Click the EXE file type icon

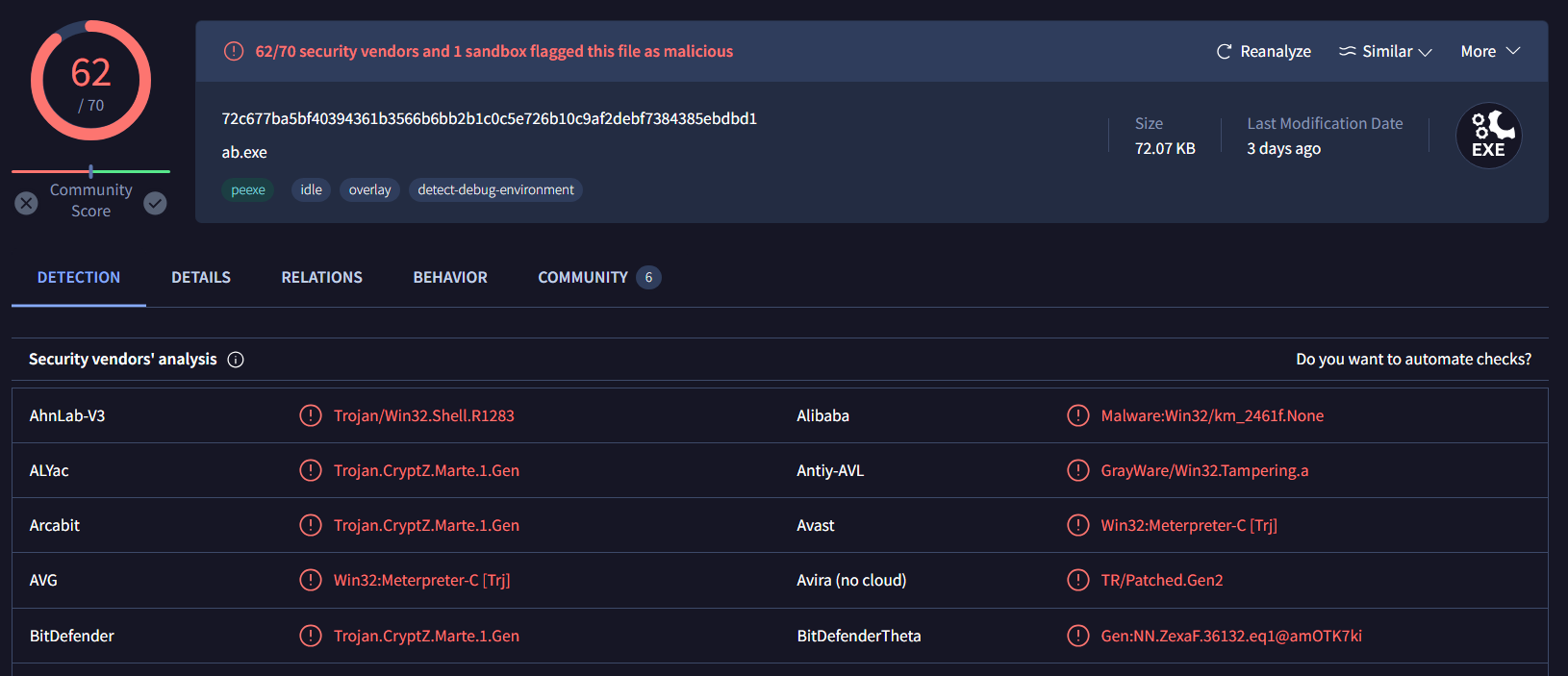pyautogui.click(x=1488, y=136)
